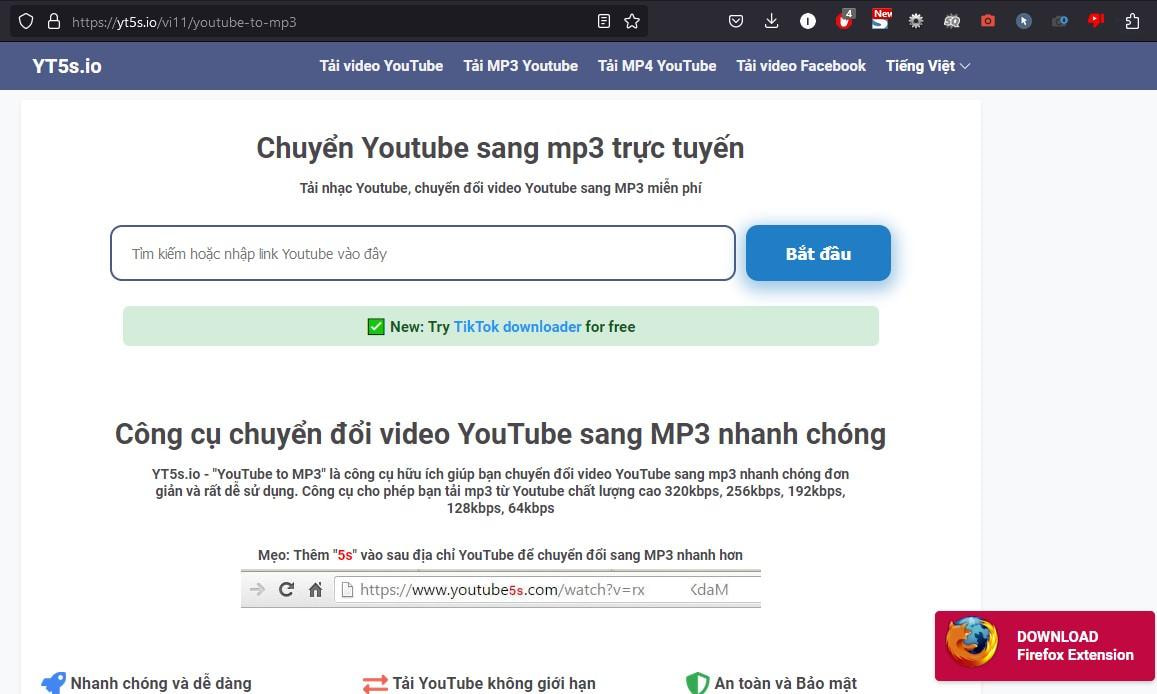The image size is (1157, 694).
Task: Open the extension marked New
Action: (880, 20)
